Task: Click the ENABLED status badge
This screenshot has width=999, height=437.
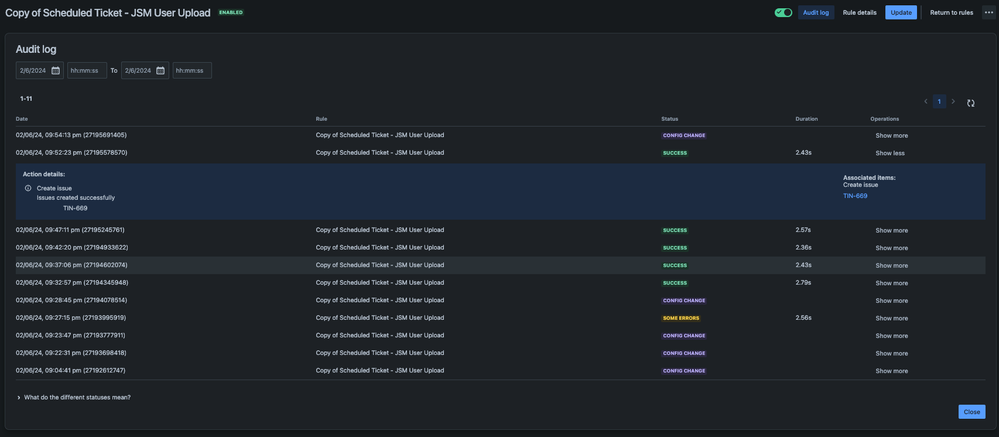Action: pos(231,12)
